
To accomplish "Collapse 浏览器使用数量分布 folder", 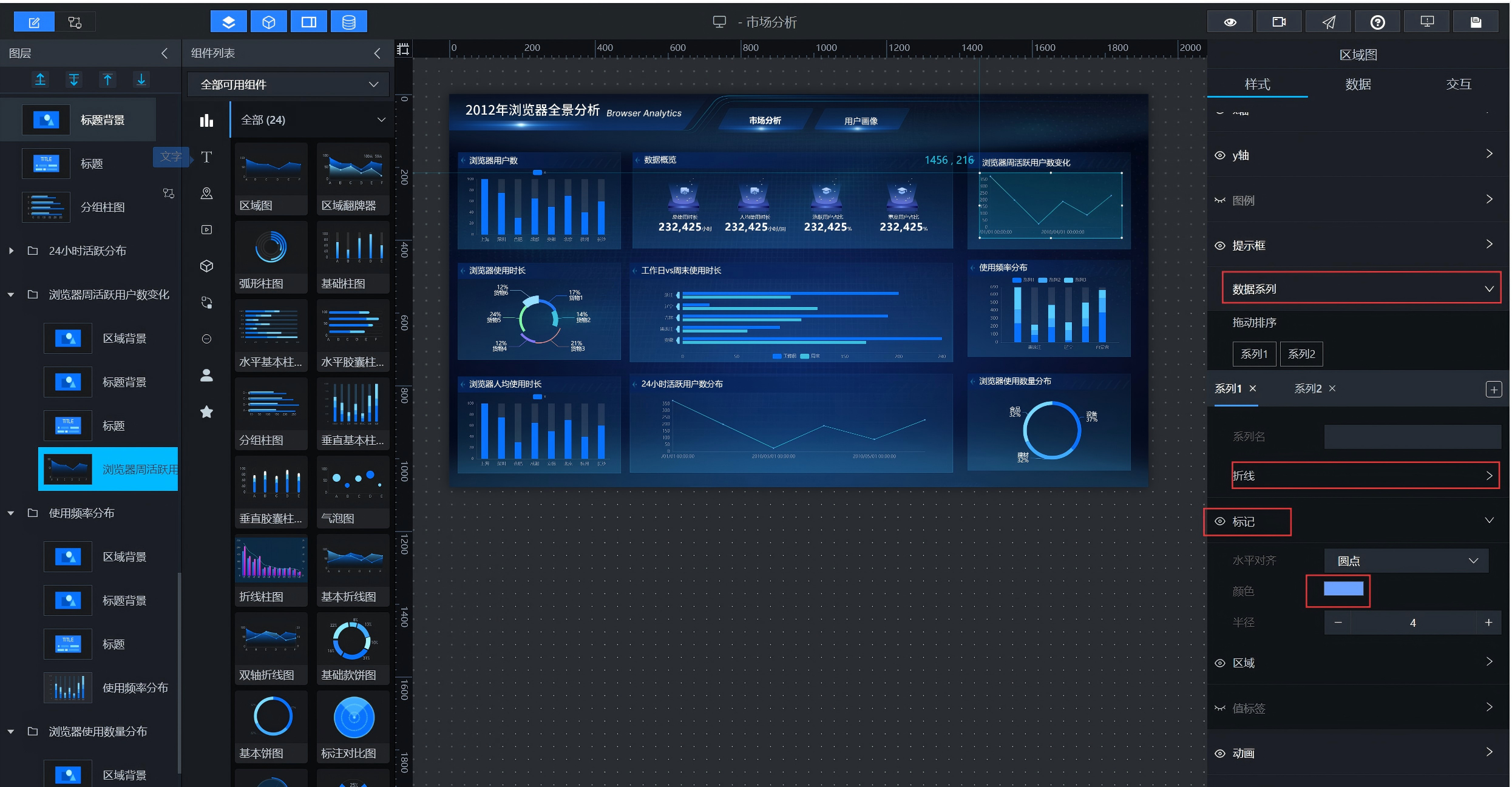I will point(11,731).
